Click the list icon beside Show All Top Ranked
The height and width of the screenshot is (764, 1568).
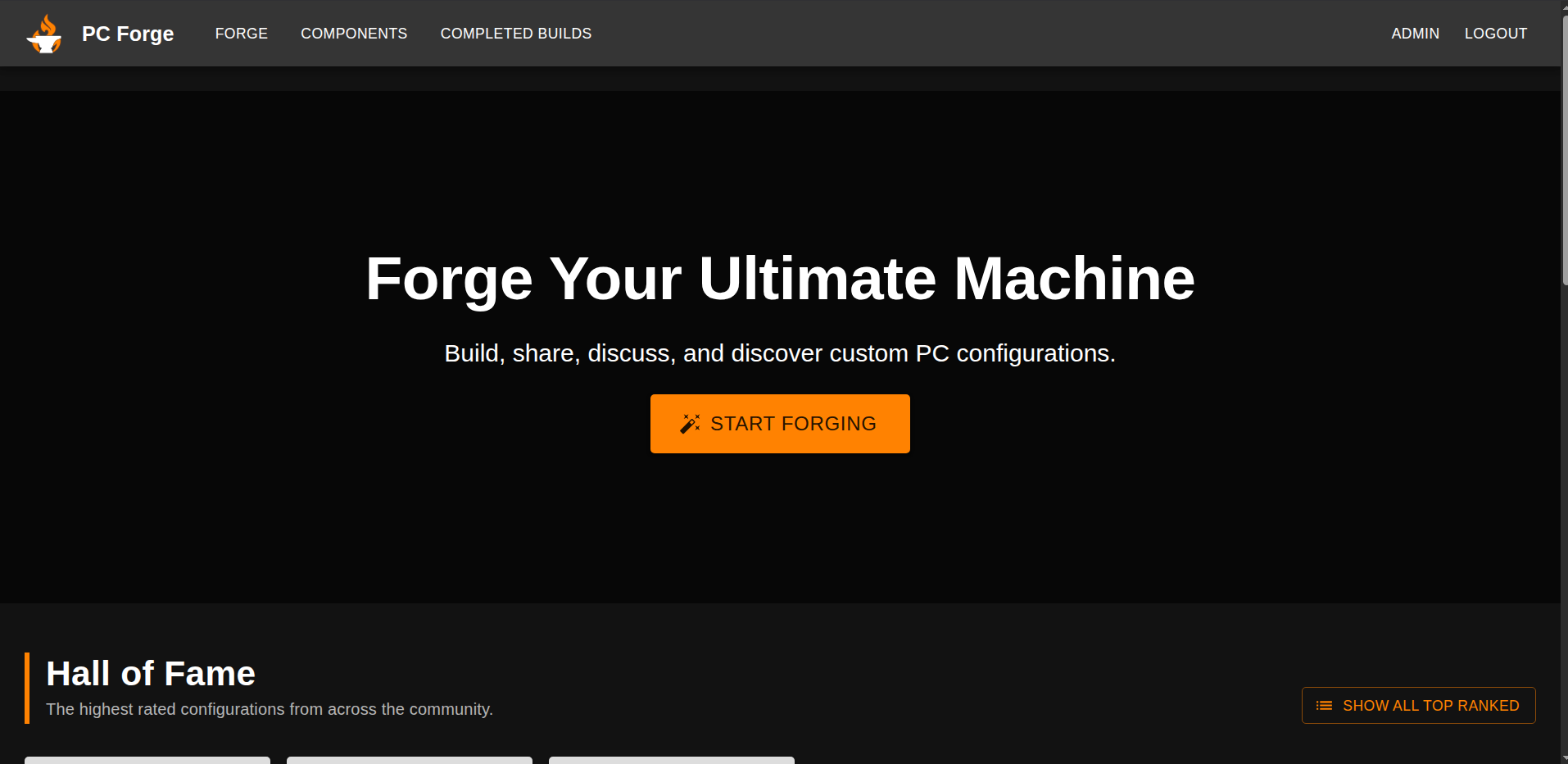pos(1324,706)
